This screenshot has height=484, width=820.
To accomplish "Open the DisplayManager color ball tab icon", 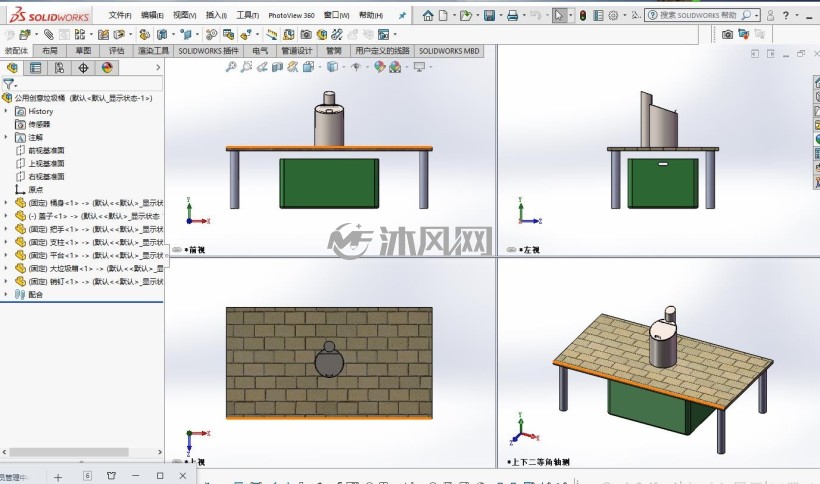I will click(x=107, y=67).
